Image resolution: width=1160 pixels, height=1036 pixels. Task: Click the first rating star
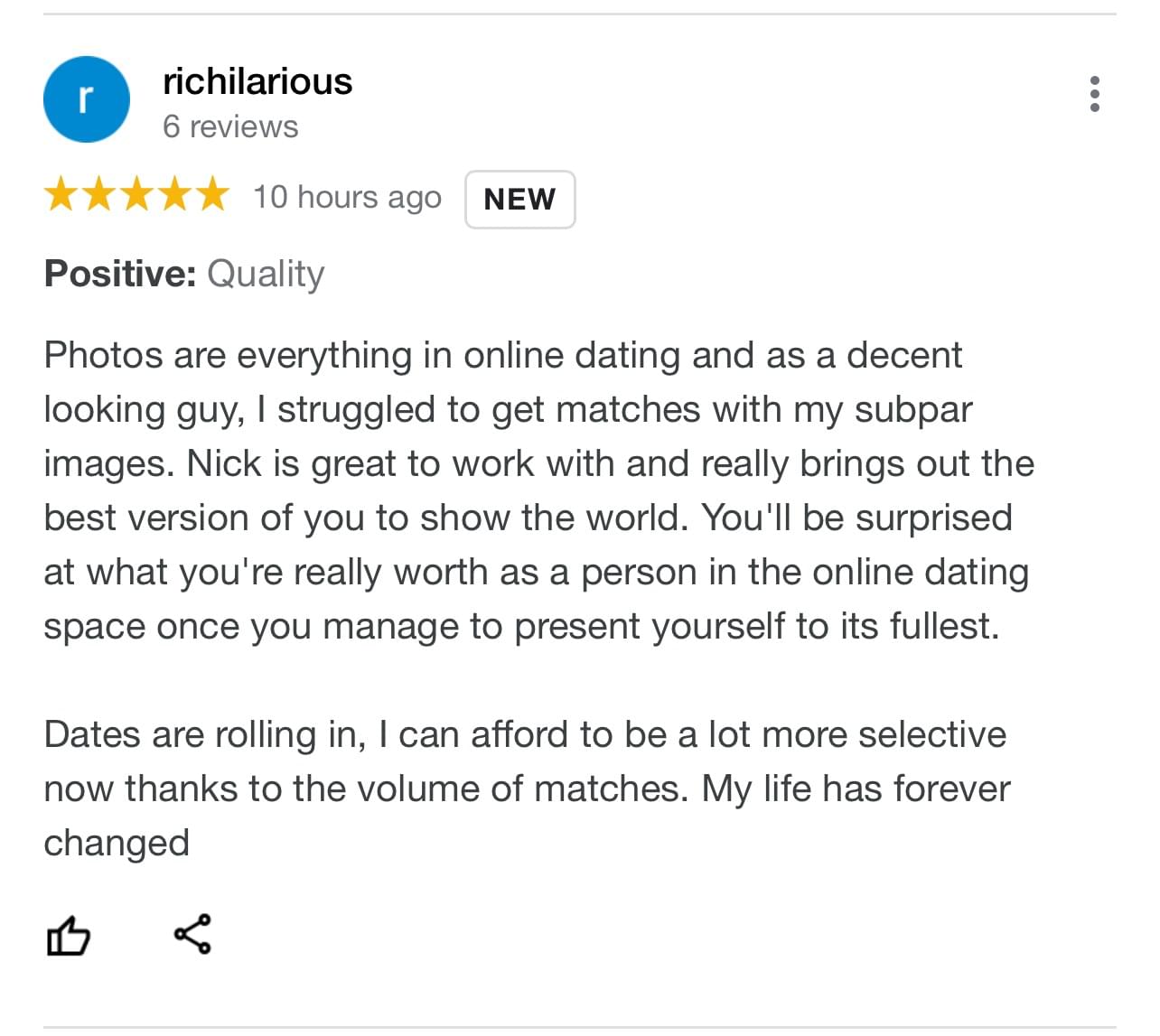click(61, 195)
